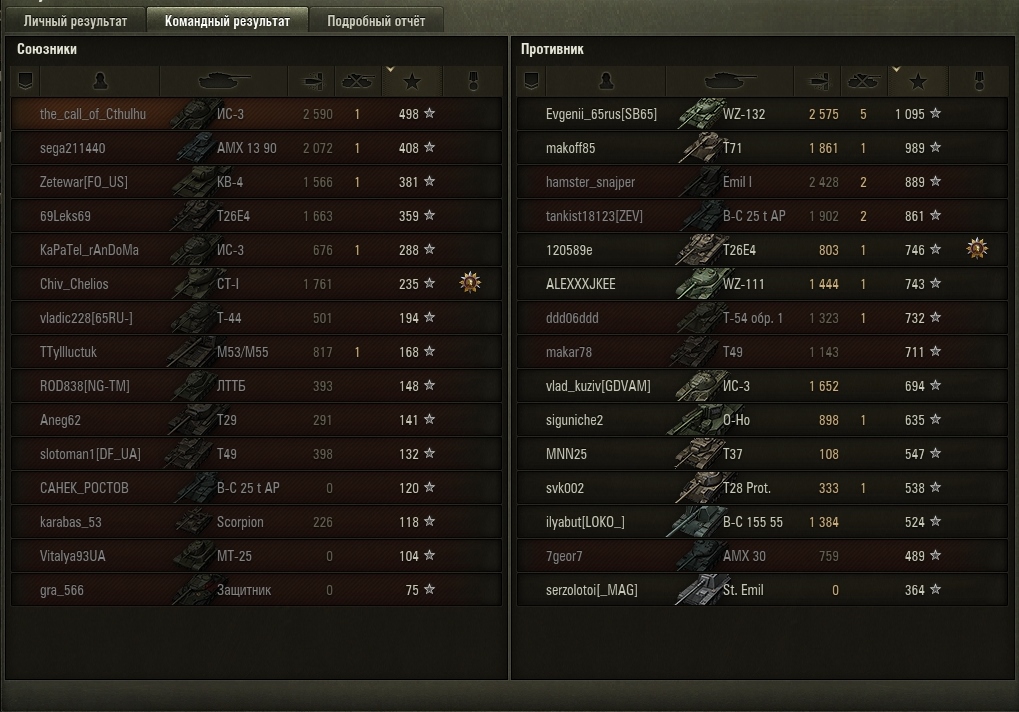Viewport: 1019px width, 712px height.
Task: Click 120589e medal achievement icon
Action: click(x=976, y=249)
